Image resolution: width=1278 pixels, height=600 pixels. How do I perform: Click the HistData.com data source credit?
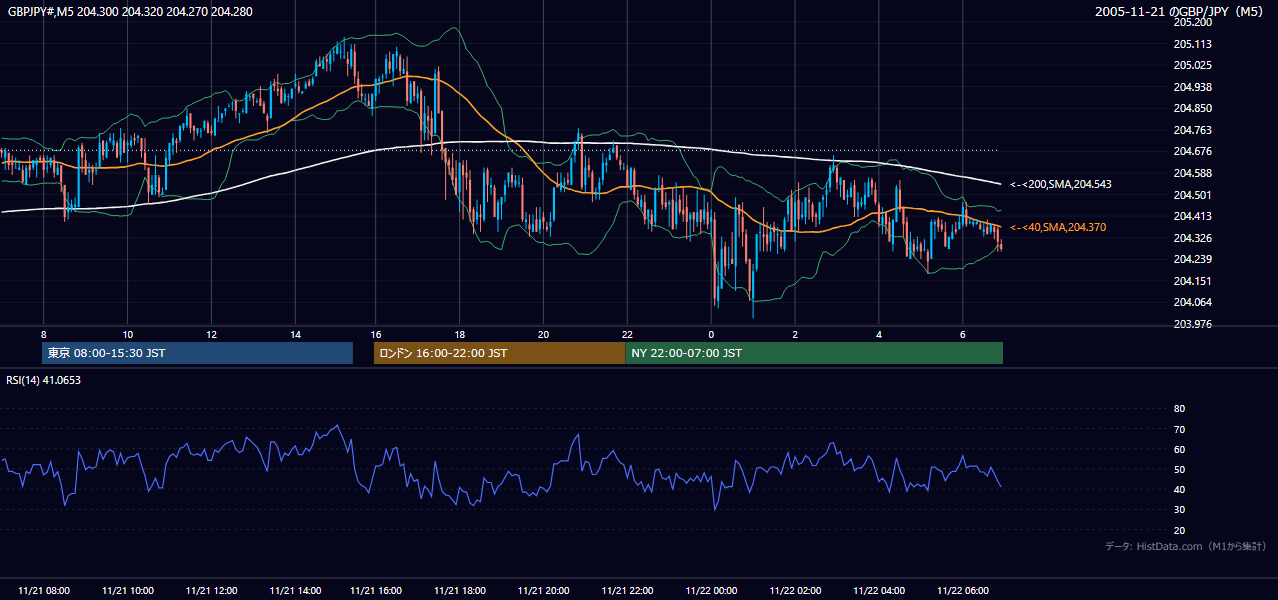point(1186,547)
